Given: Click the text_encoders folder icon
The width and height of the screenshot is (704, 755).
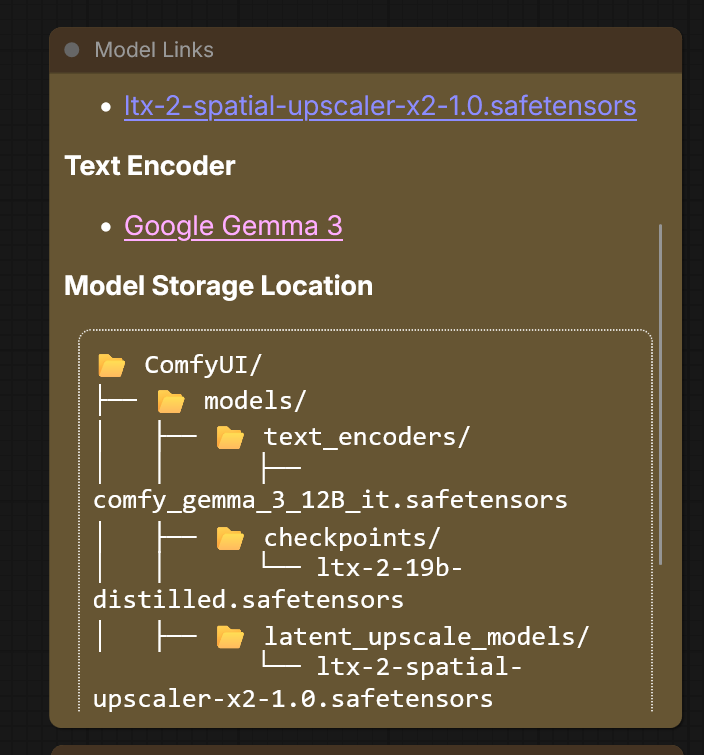Looking at the screenshot, I should [x=231, y=437].
